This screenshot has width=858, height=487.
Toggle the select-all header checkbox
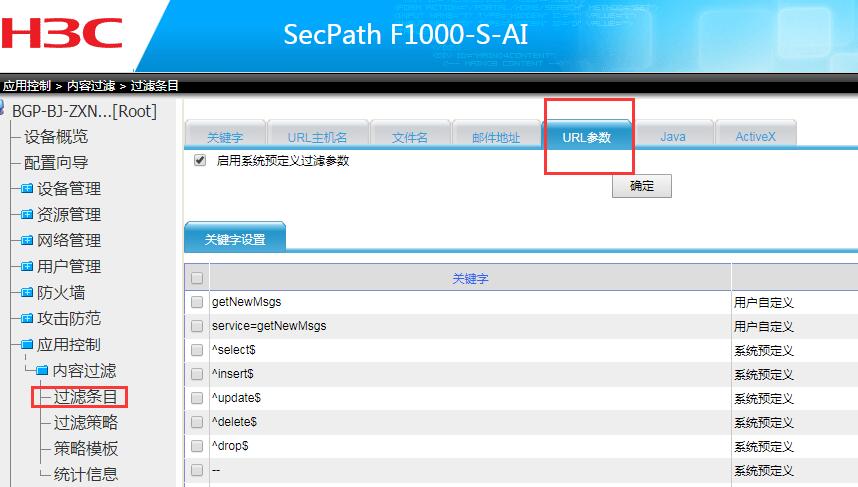pos(197,278)
